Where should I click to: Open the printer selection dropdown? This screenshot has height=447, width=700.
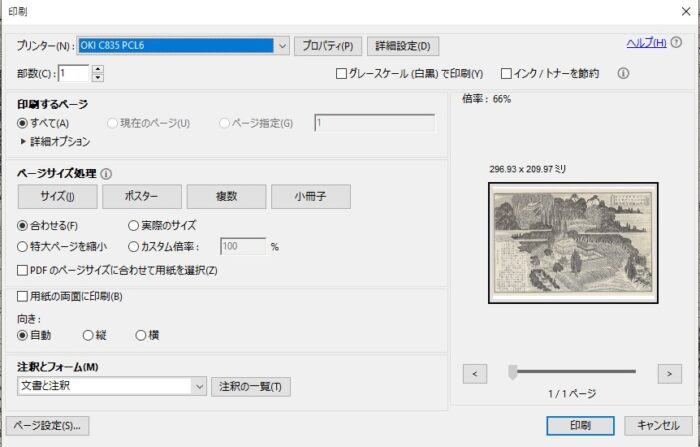point(282,46)
